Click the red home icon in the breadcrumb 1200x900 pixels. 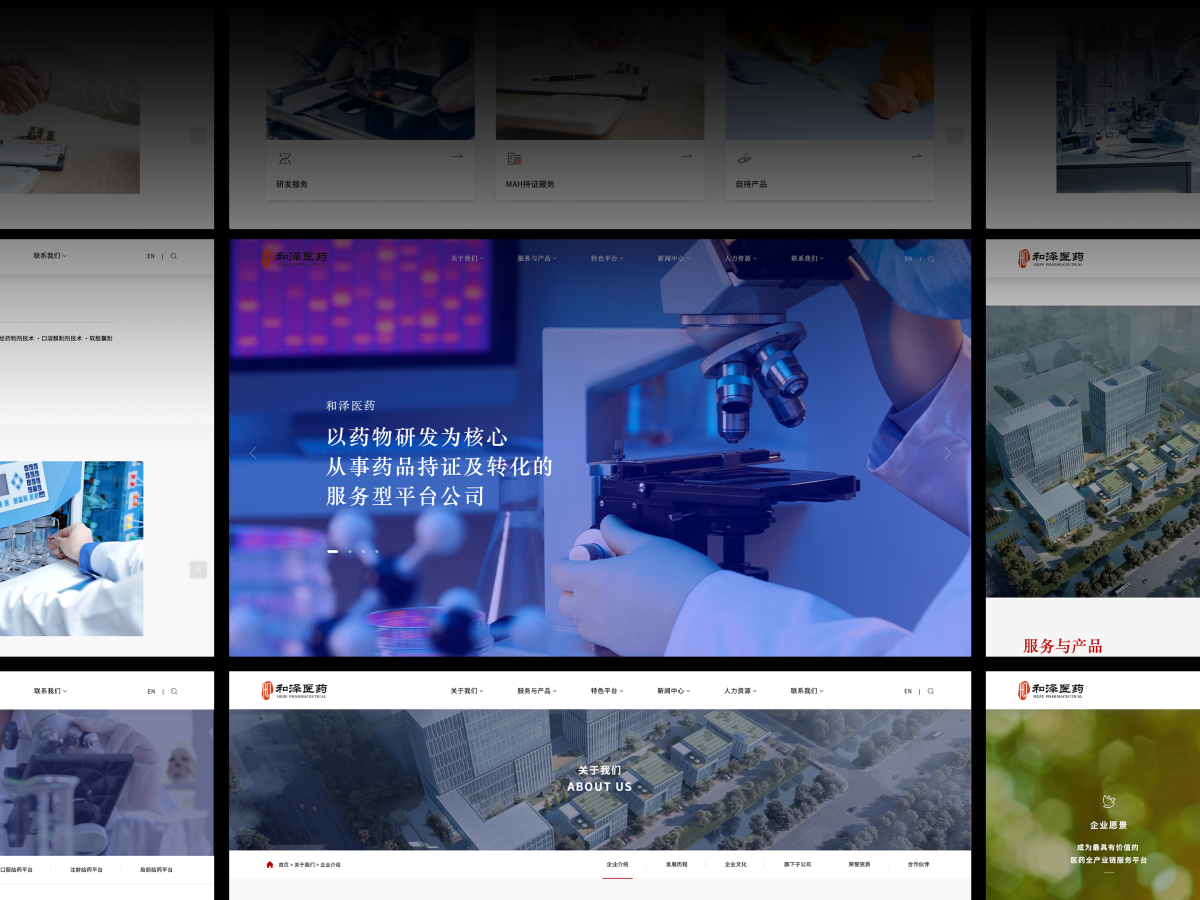click(x=270, y=864)
